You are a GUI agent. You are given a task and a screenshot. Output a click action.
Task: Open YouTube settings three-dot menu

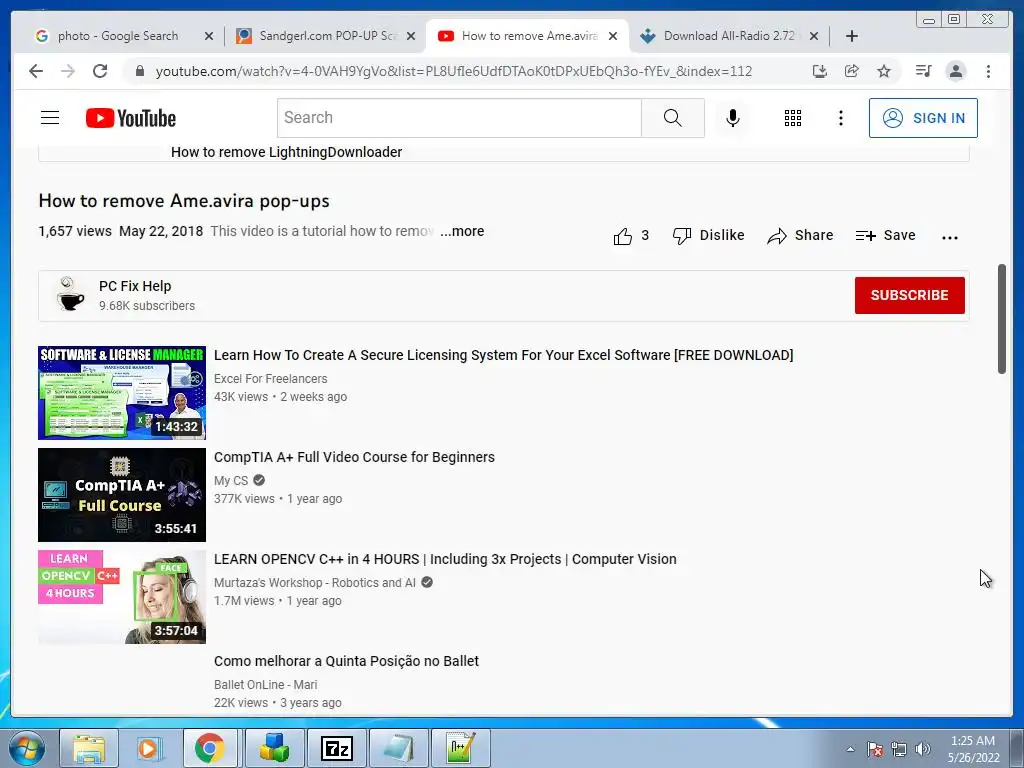tap(840, 118)
